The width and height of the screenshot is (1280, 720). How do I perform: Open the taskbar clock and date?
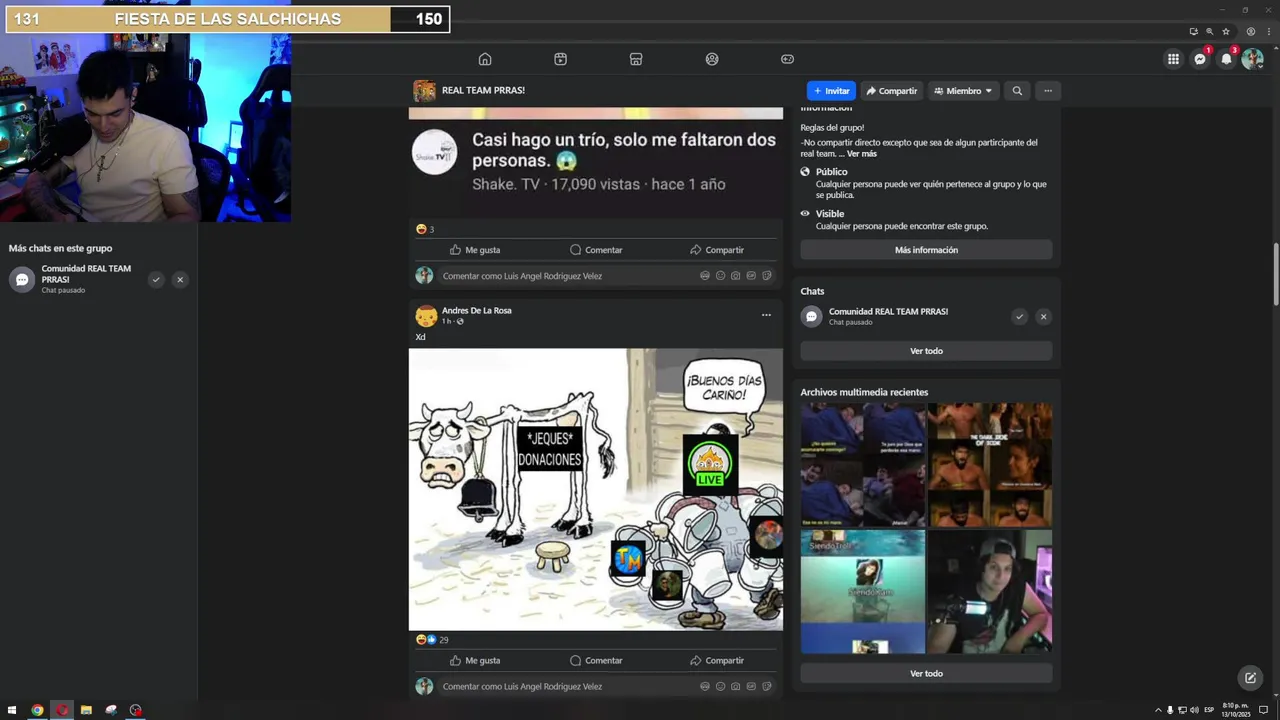[x=1236, y=710]
